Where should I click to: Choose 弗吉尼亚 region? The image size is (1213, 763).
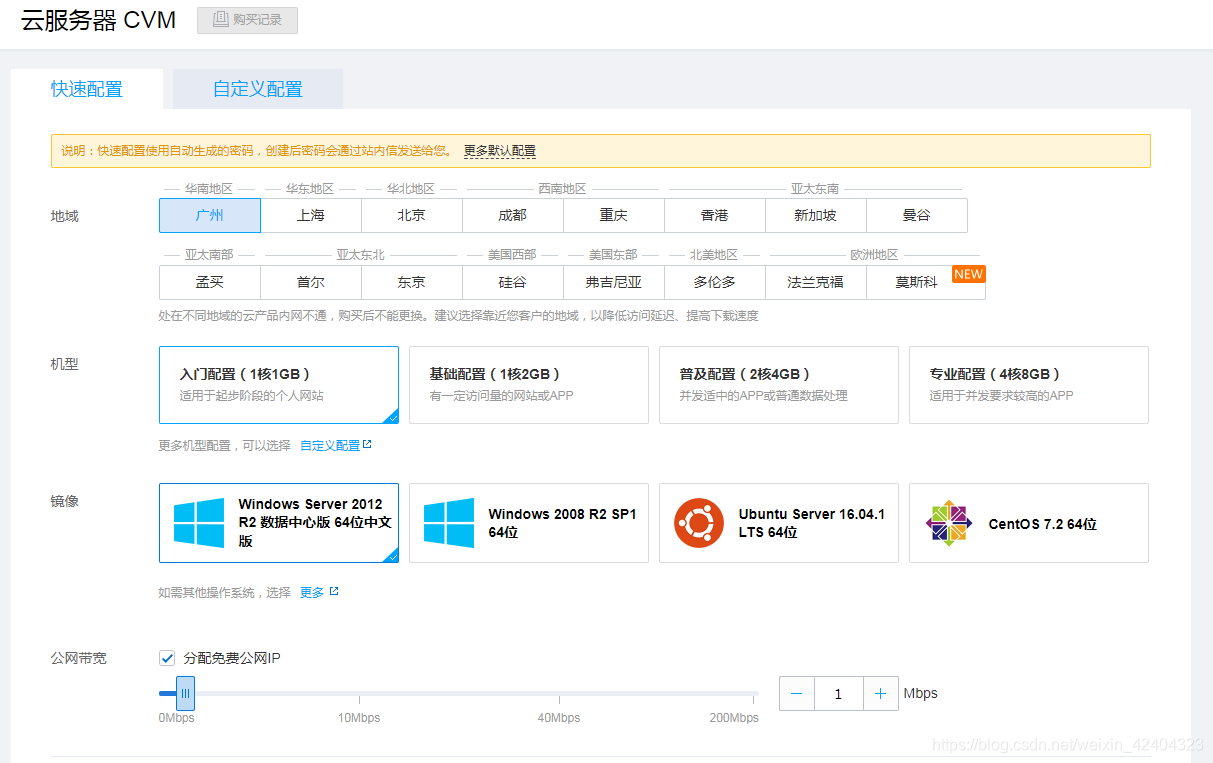tap(614, 282)
